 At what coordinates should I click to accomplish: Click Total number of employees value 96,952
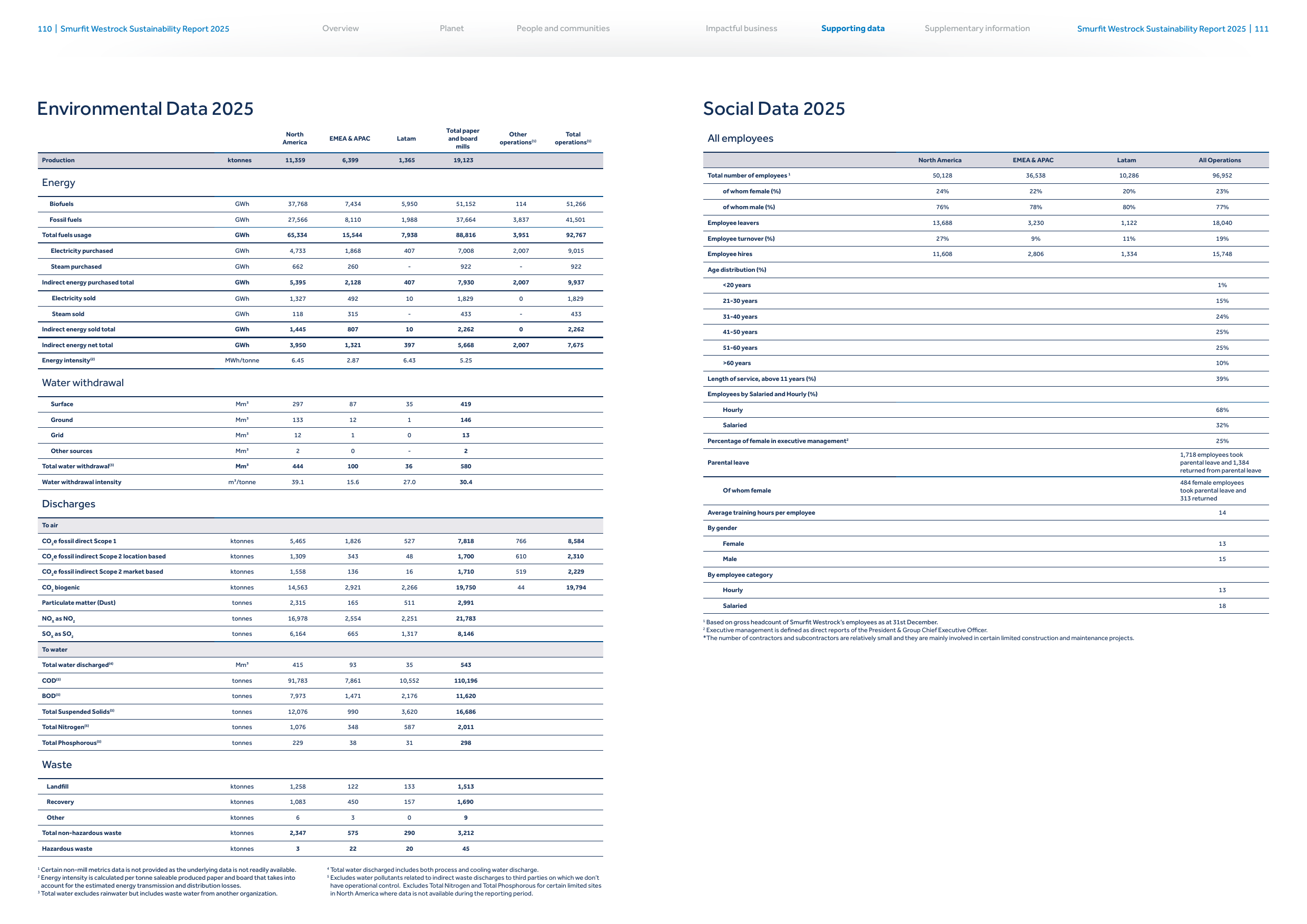1222,176
